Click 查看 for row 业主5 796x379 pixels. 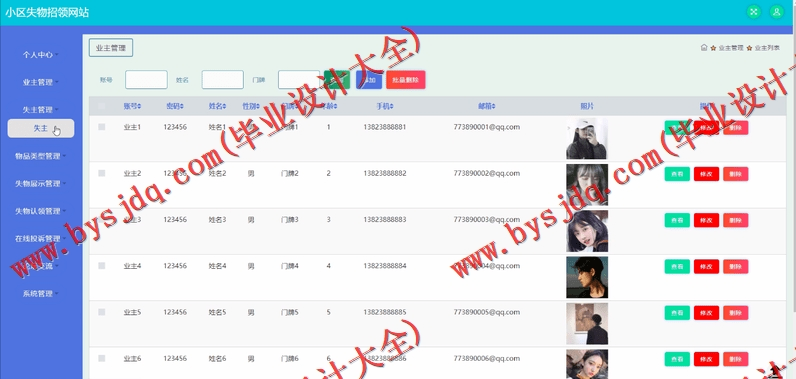677,313
